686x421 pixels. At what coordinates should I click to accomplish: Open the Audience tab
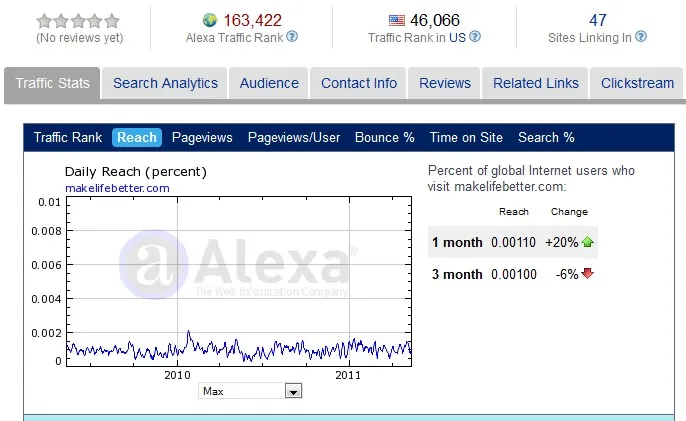(x=269, y=83)
